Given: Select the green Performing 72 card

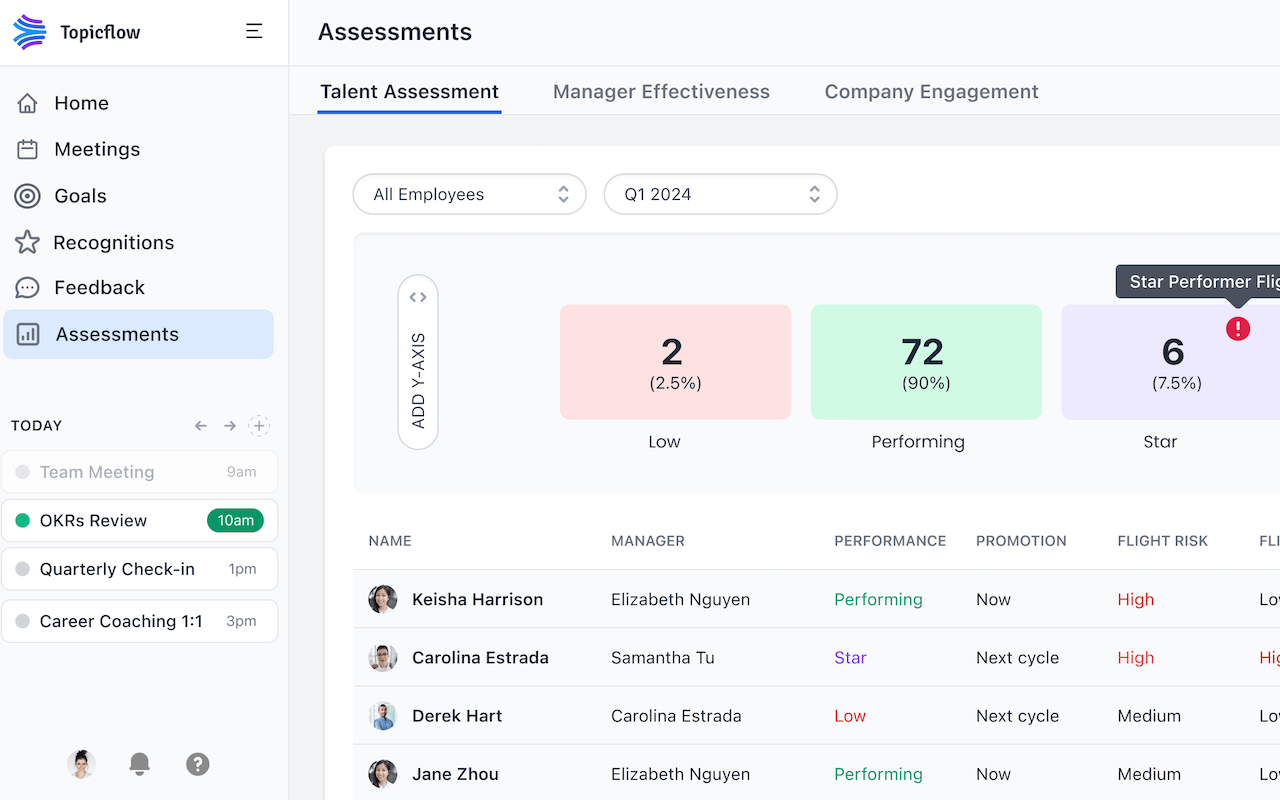Looking at the screenshot, I should coord(926,362).
